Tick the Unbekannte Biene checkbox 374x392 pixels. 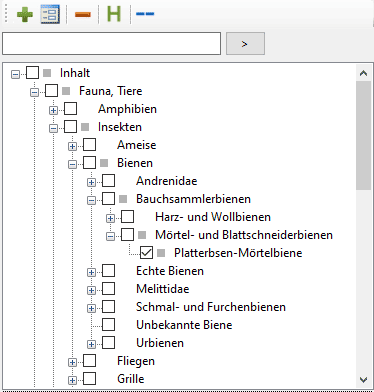click(108, 325)
